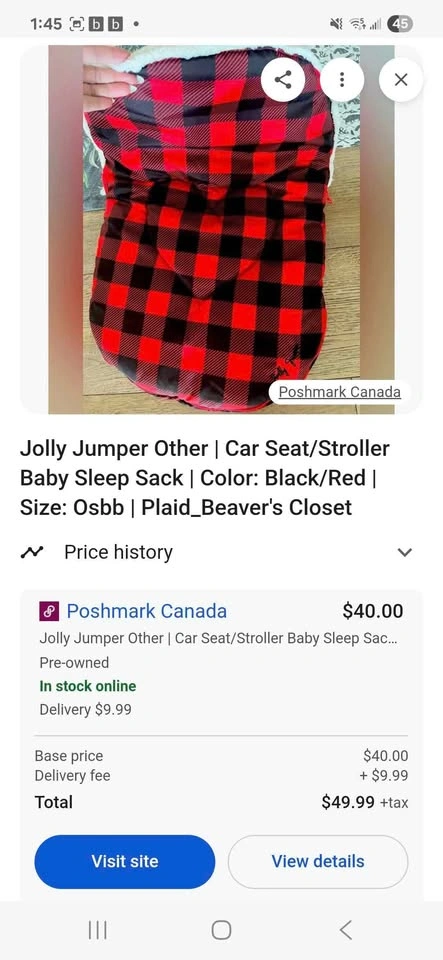Tap the Poshmark Canada image source label
This screenshot has height=960, width=443.
click(x=340, y=392)
